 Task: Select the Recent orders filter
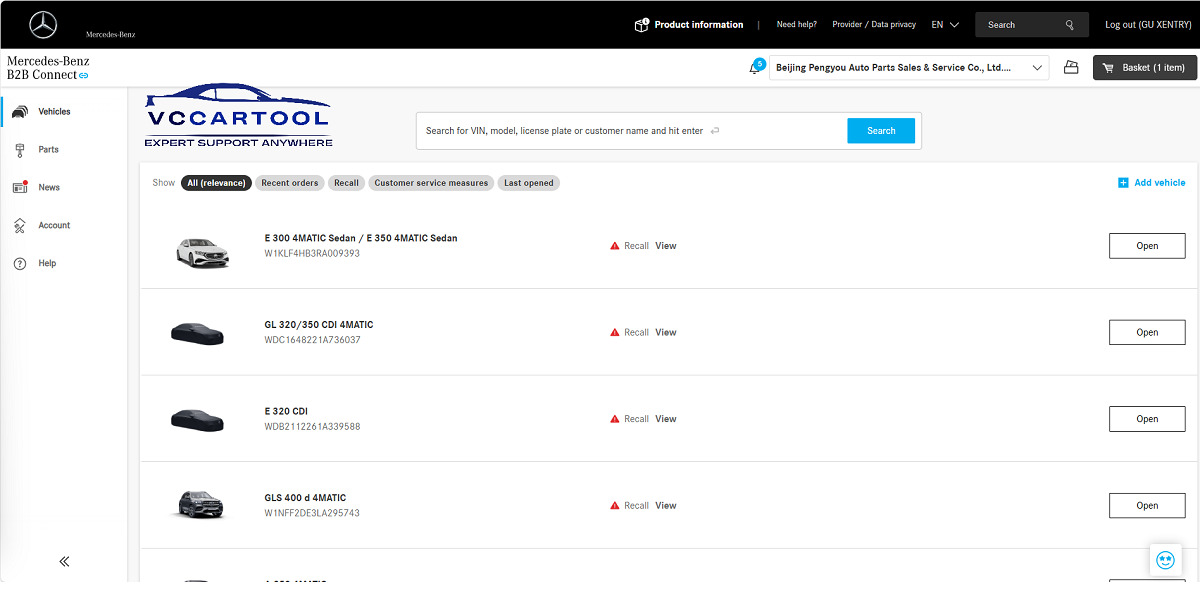(x=289, y=183)
